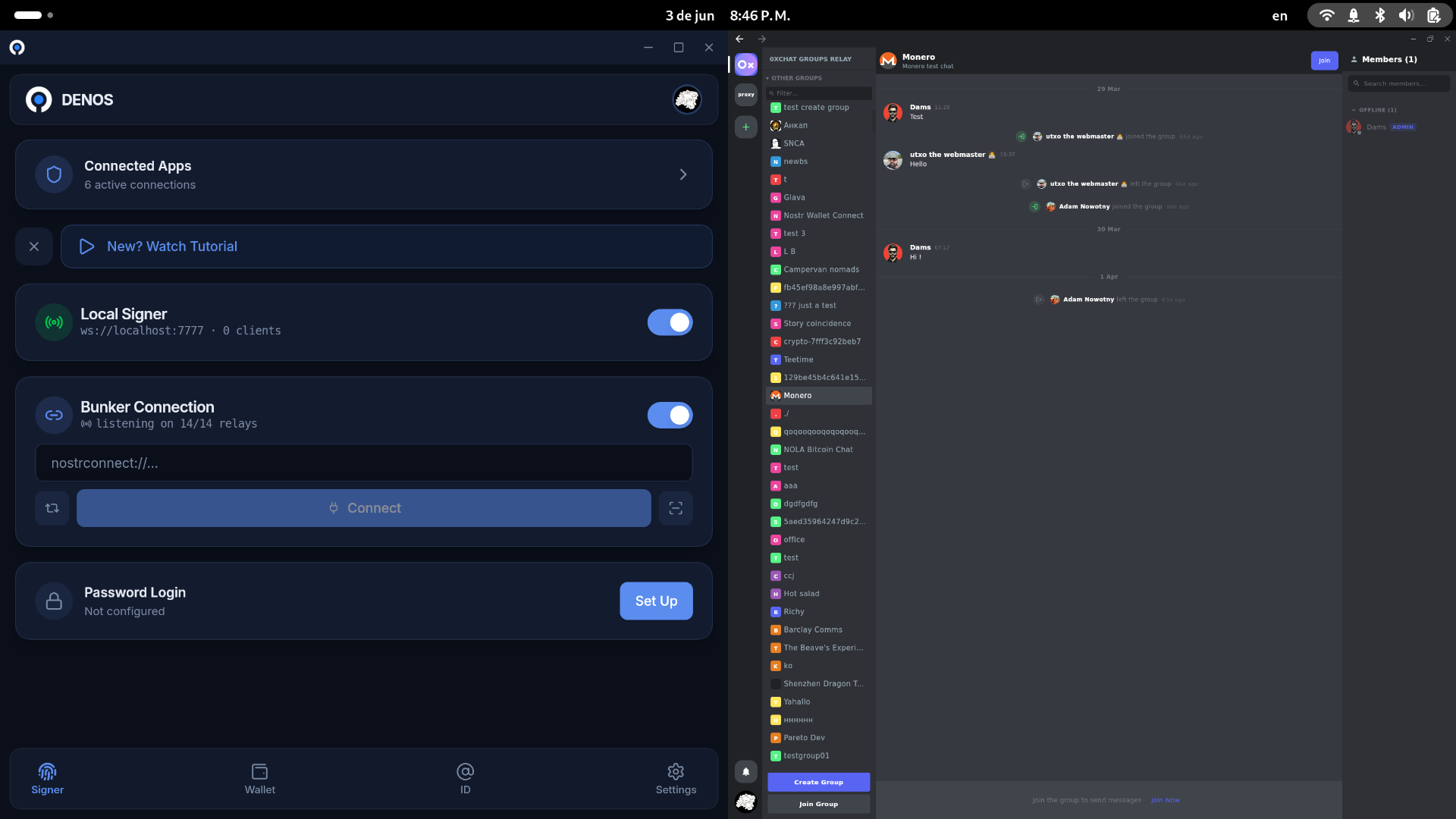Open the Teetime group
This screenshot has width=1456, height=819.
point(818,359)
